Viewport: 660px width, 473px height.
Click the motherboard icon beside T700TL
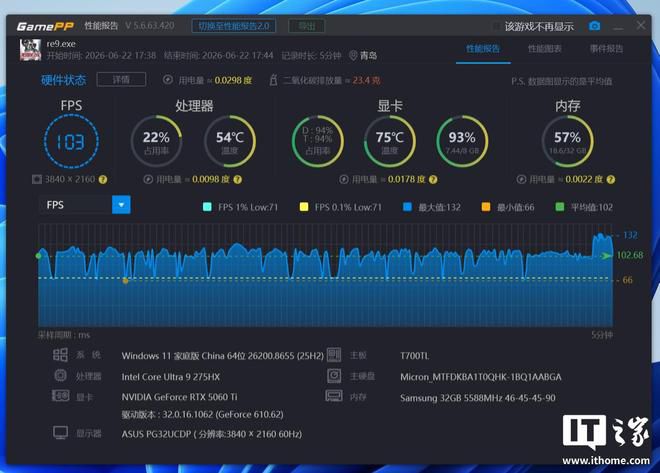[x=334, y=355]
